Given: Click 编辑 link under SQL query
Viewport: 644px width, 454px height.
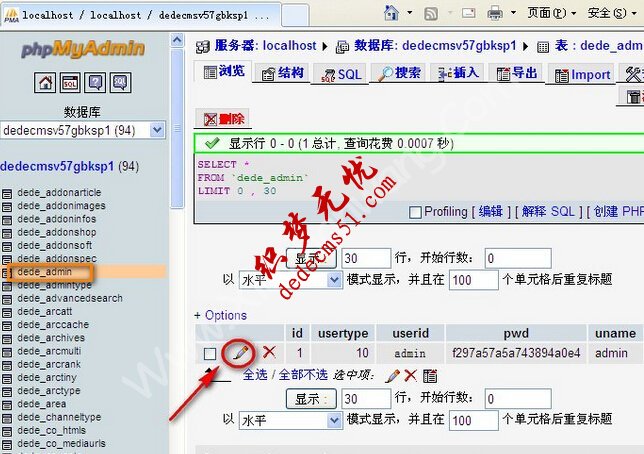Looking at the screenshot, I should pyautogui.click(x=491, y=211).
